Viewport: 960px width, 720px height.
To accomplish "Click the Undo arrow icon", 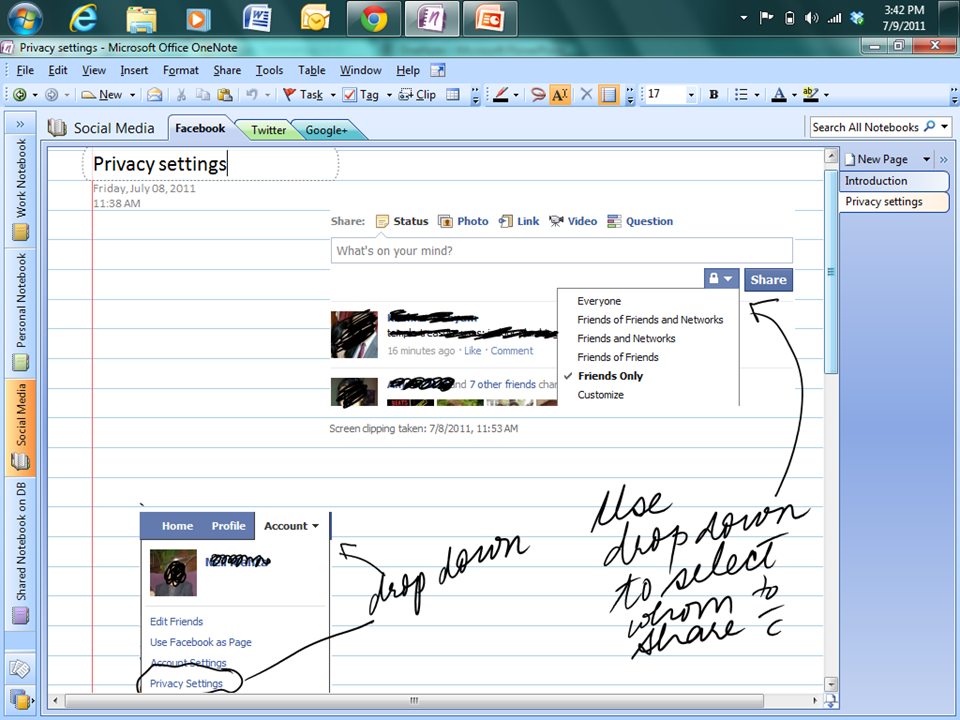I will point(252,94).
